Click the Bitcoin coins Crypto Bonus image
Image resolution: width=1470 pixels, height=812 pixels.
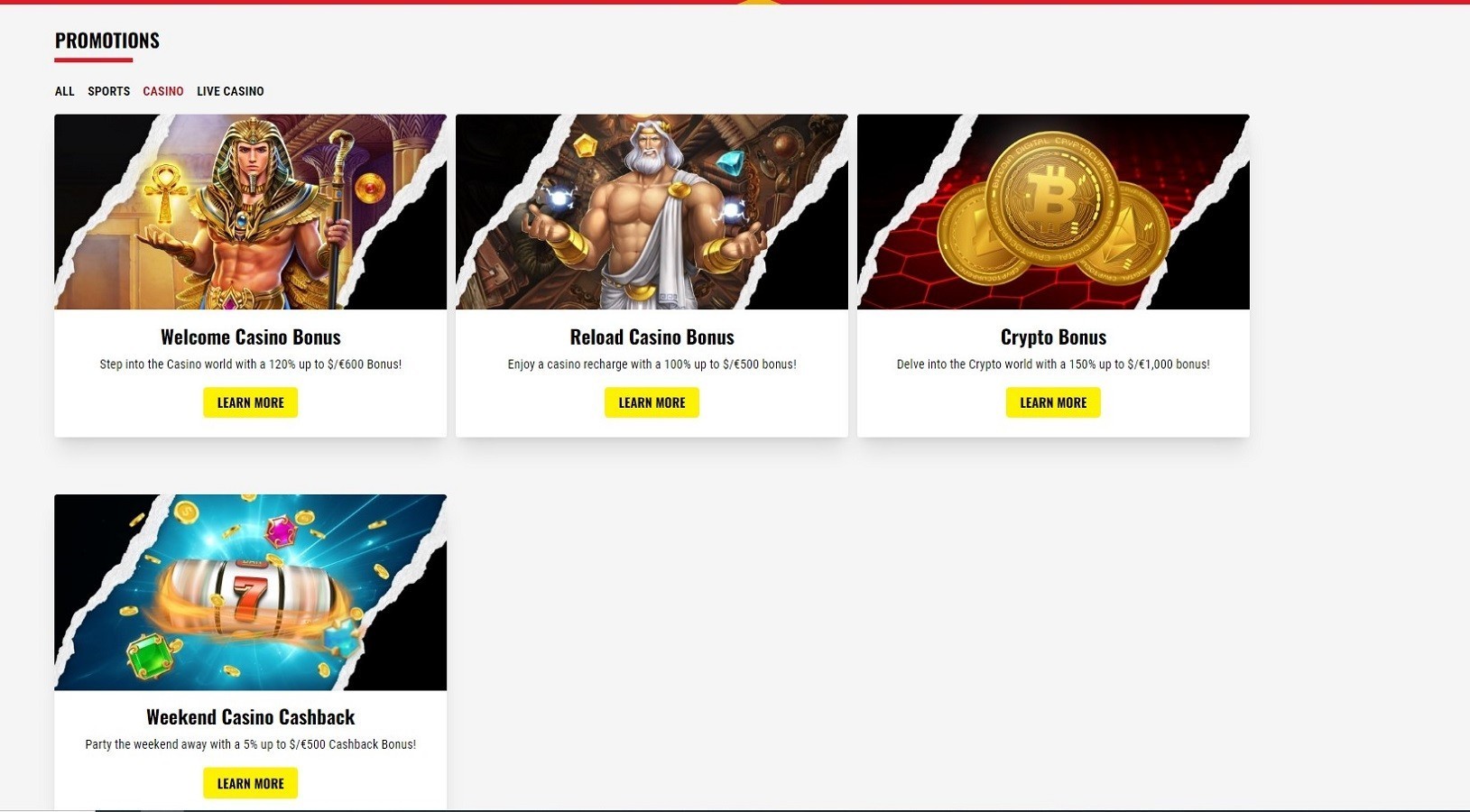pyautogui.click(x=1053, y=212)
